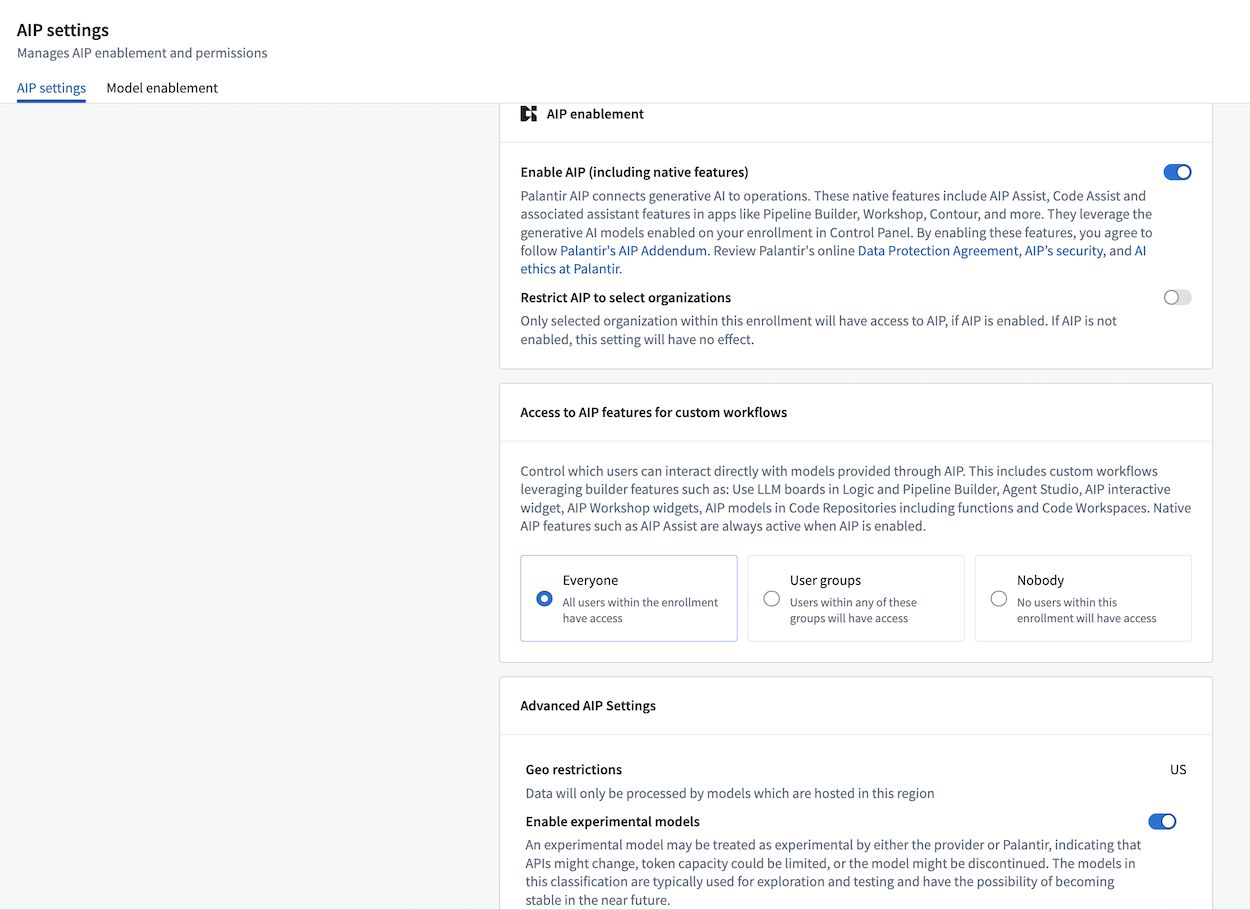Click the Geo restrictions label

click(x=574, y=770)
